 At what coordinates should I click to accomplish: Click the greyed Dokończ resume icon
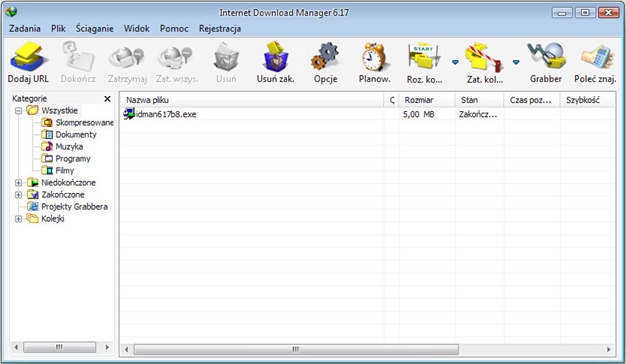pos(78,57)
